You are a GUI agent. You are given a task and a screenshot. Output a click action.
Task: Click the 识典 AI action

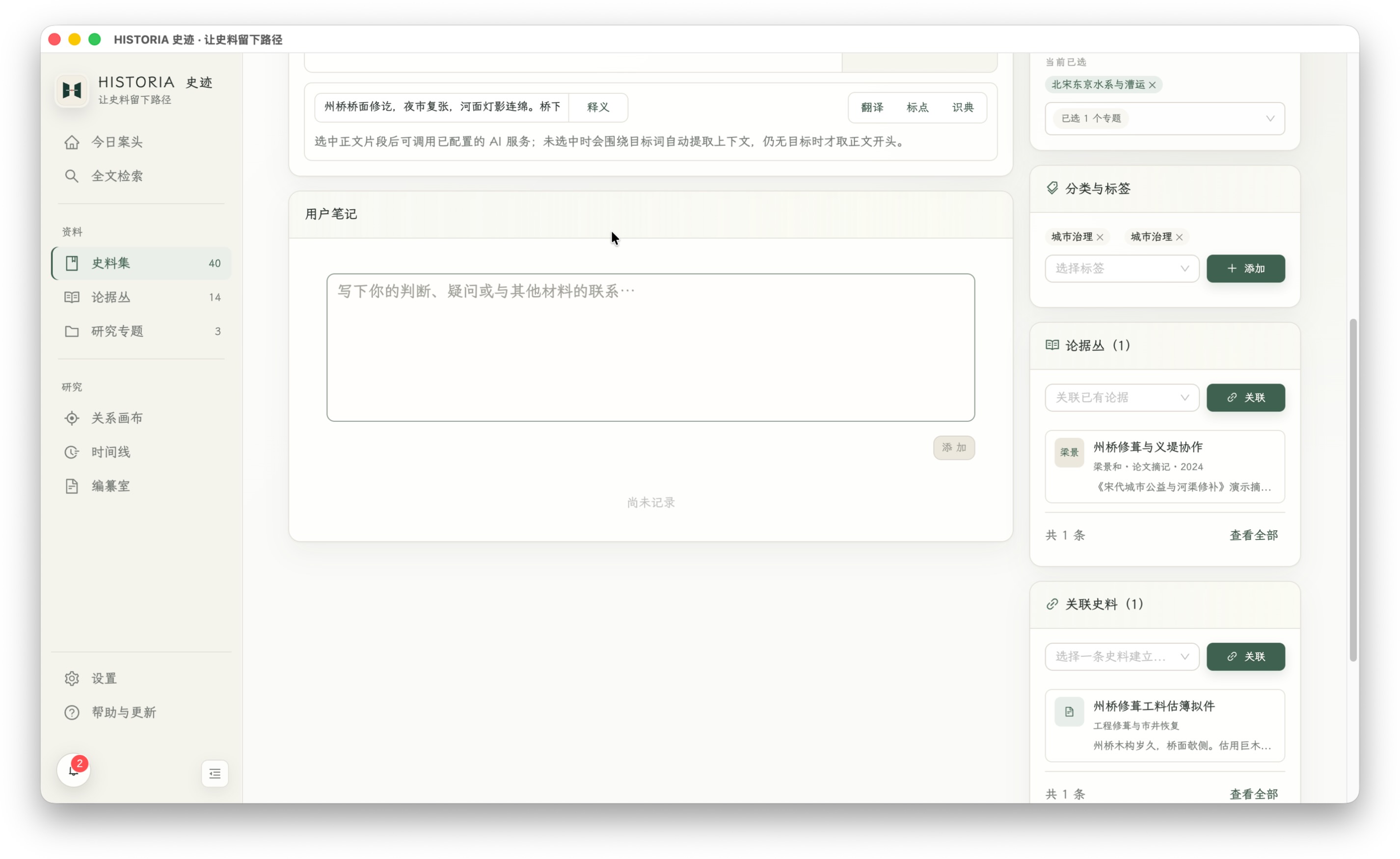coord(963,107)
